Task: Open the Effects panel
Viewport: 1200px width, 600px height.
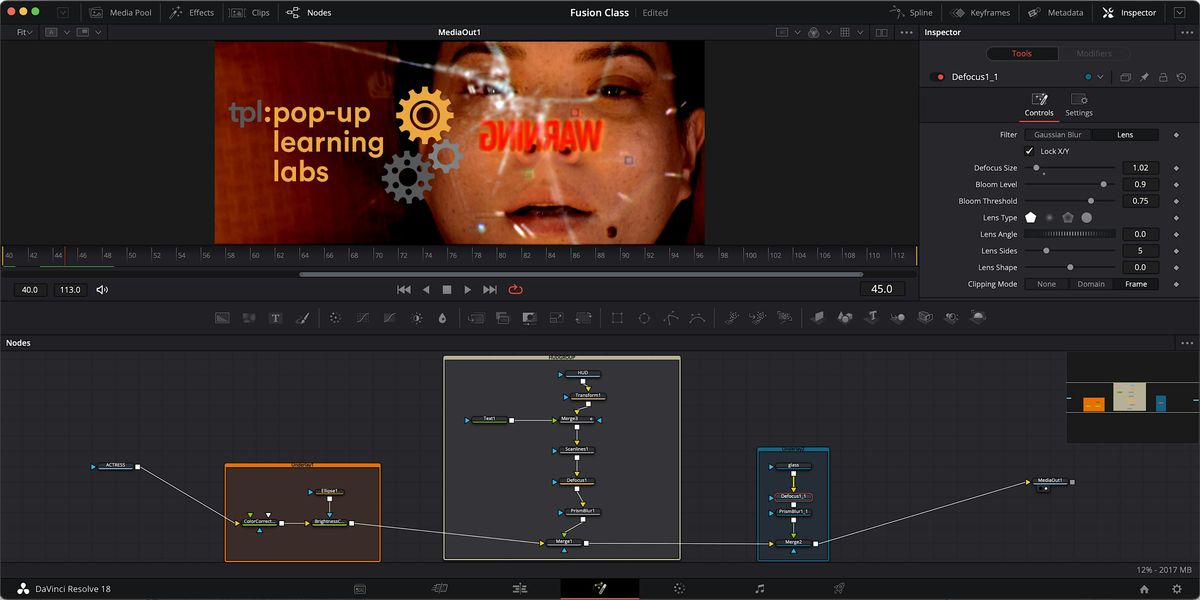Action: pyautogui.click(x=193, y=13)
